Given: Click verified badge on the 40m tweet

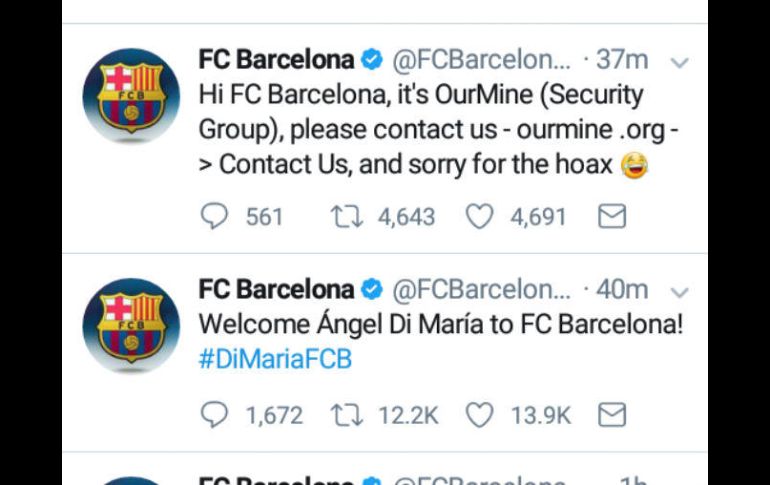Looking at the screenshot, I should tap(372, 291).
